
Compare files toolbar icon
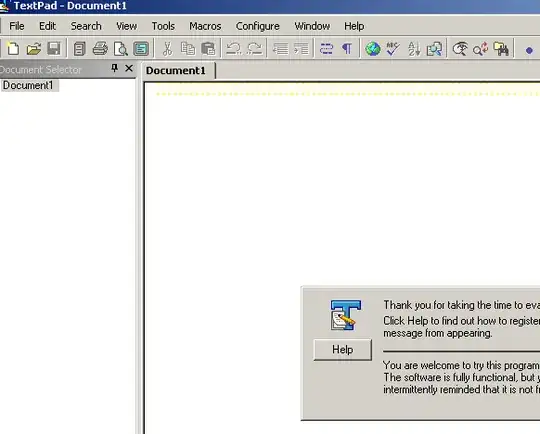tap(434, 49)
